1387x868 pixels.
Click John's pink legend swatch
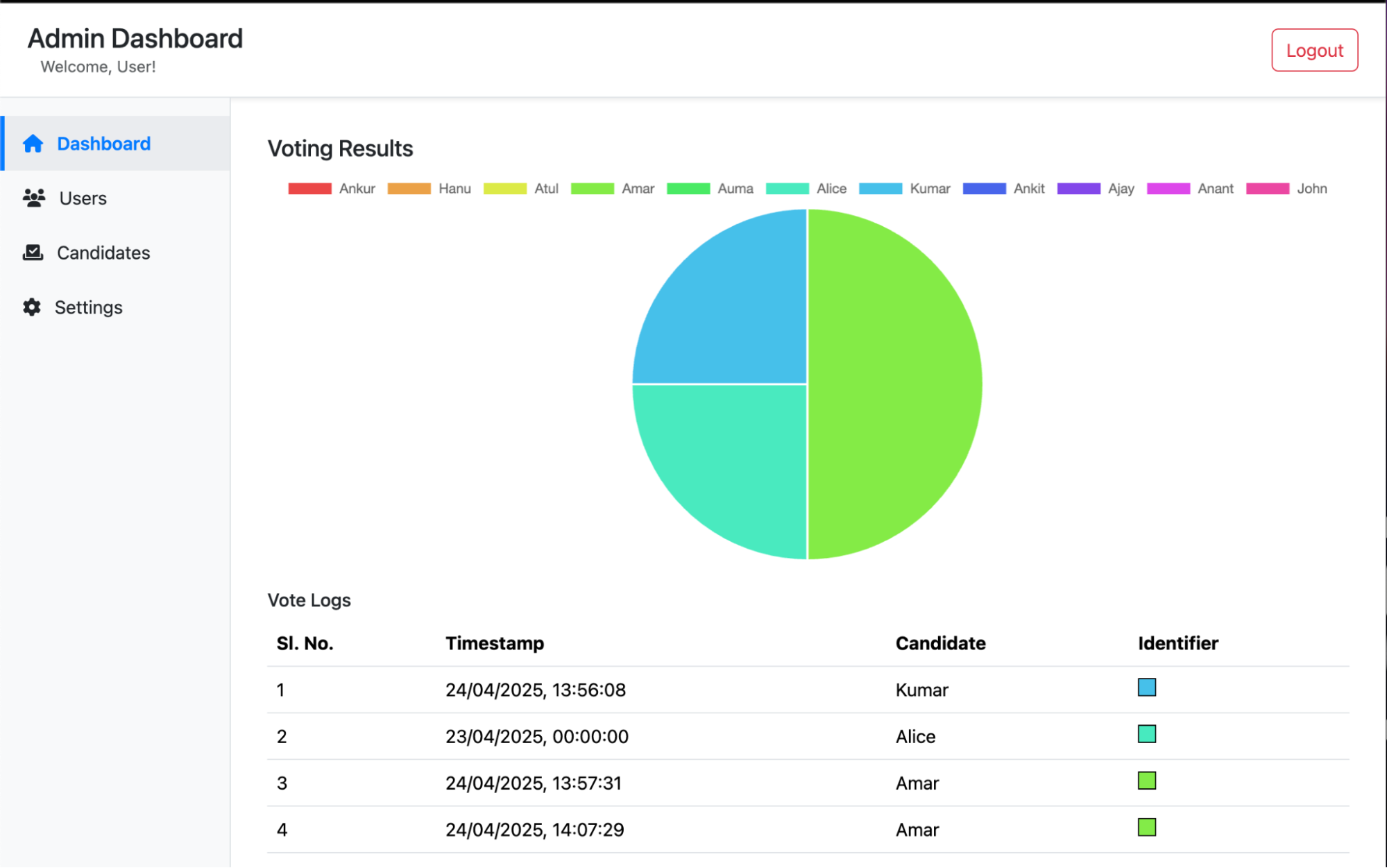(1267, 189)
